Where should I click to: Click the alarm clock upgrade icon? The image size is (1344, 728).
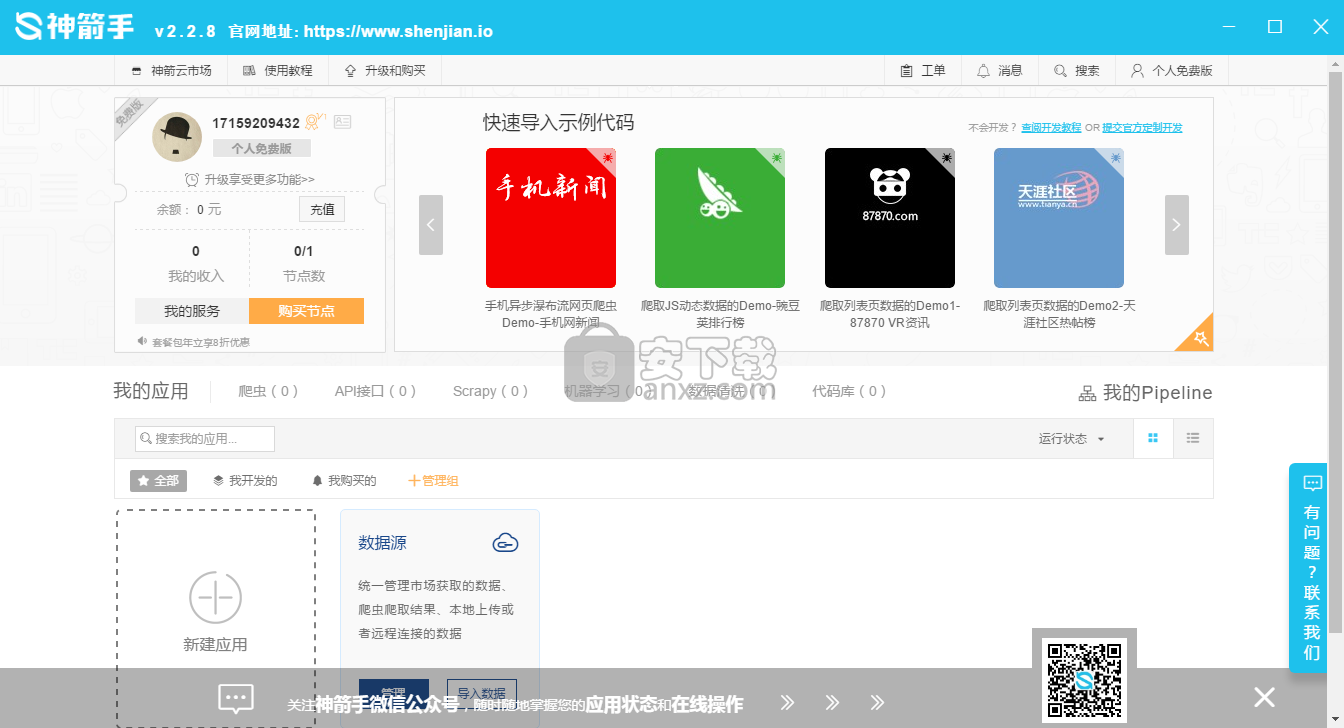point(192,179)
